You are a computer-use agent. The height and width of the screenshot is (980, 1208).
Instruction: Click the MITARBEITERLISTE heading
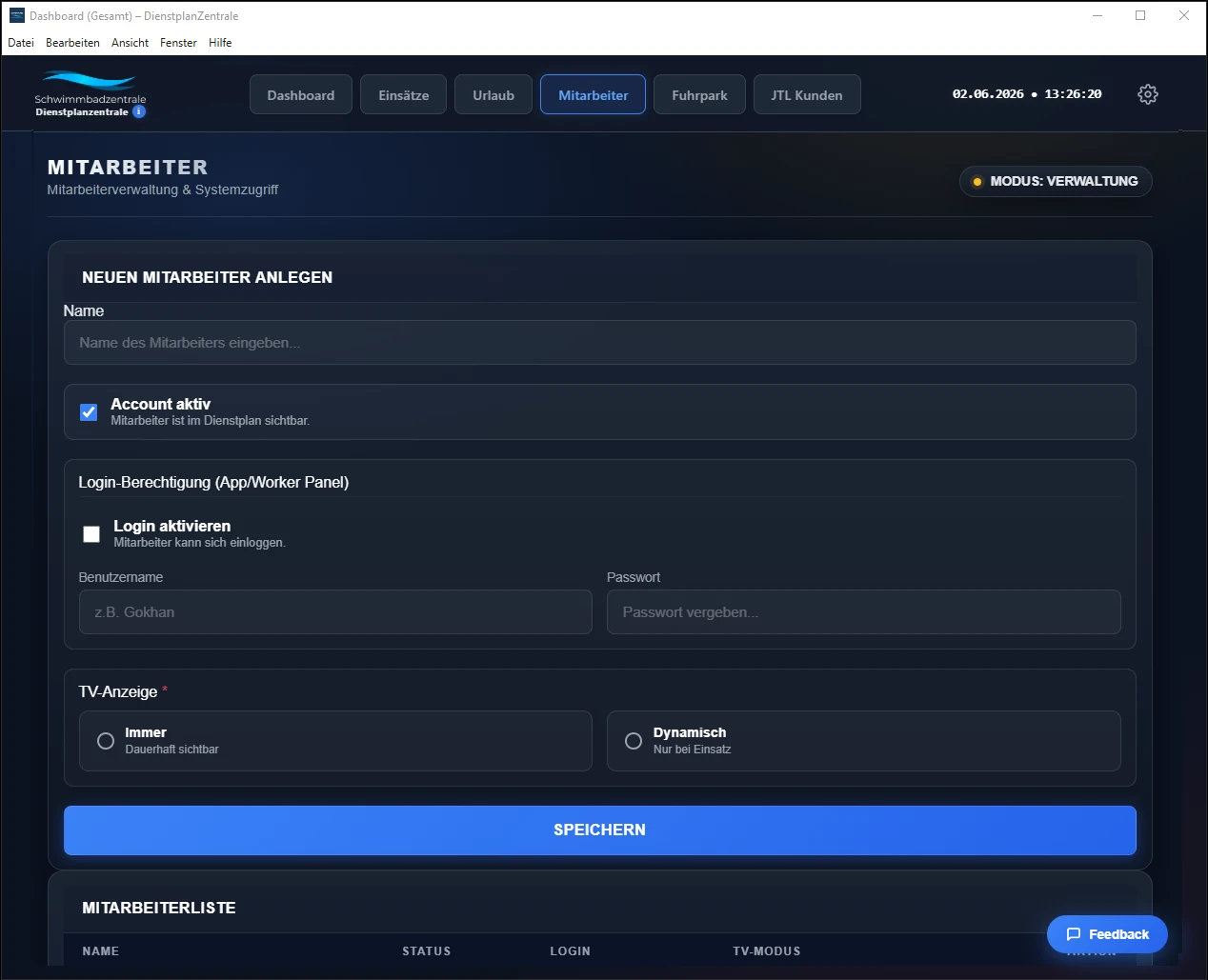click(159, 909)
